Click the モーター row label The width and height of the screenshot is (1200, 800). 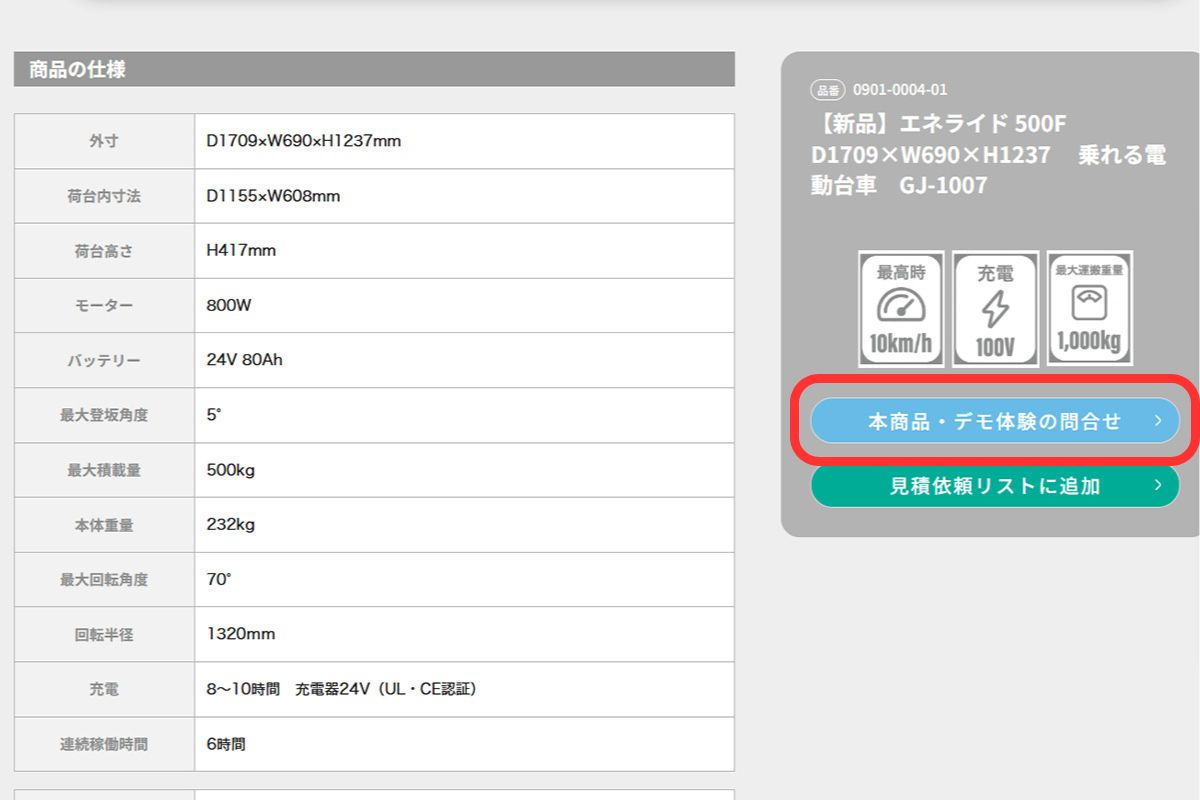pos(104,306)
